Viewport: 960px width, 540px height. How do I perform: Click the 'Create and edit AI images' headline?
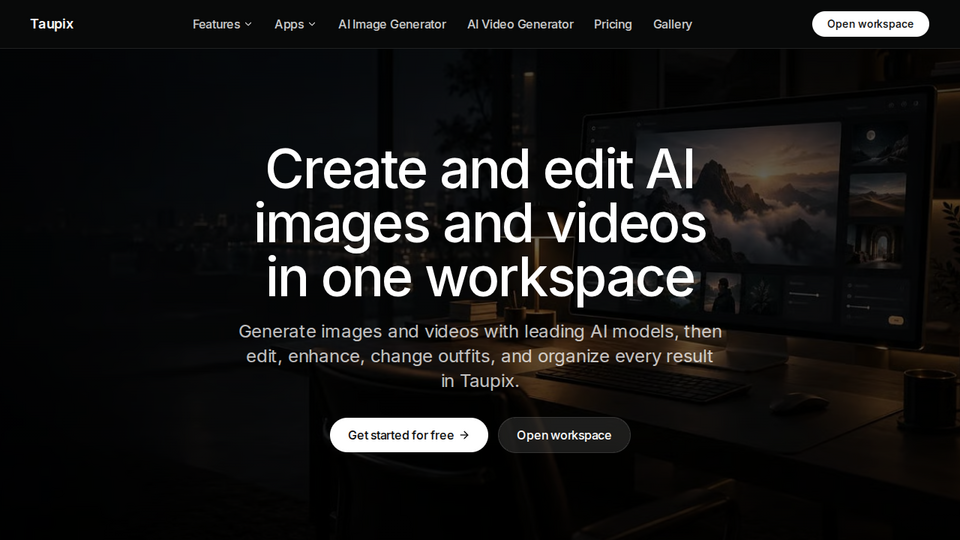point(480,223)
